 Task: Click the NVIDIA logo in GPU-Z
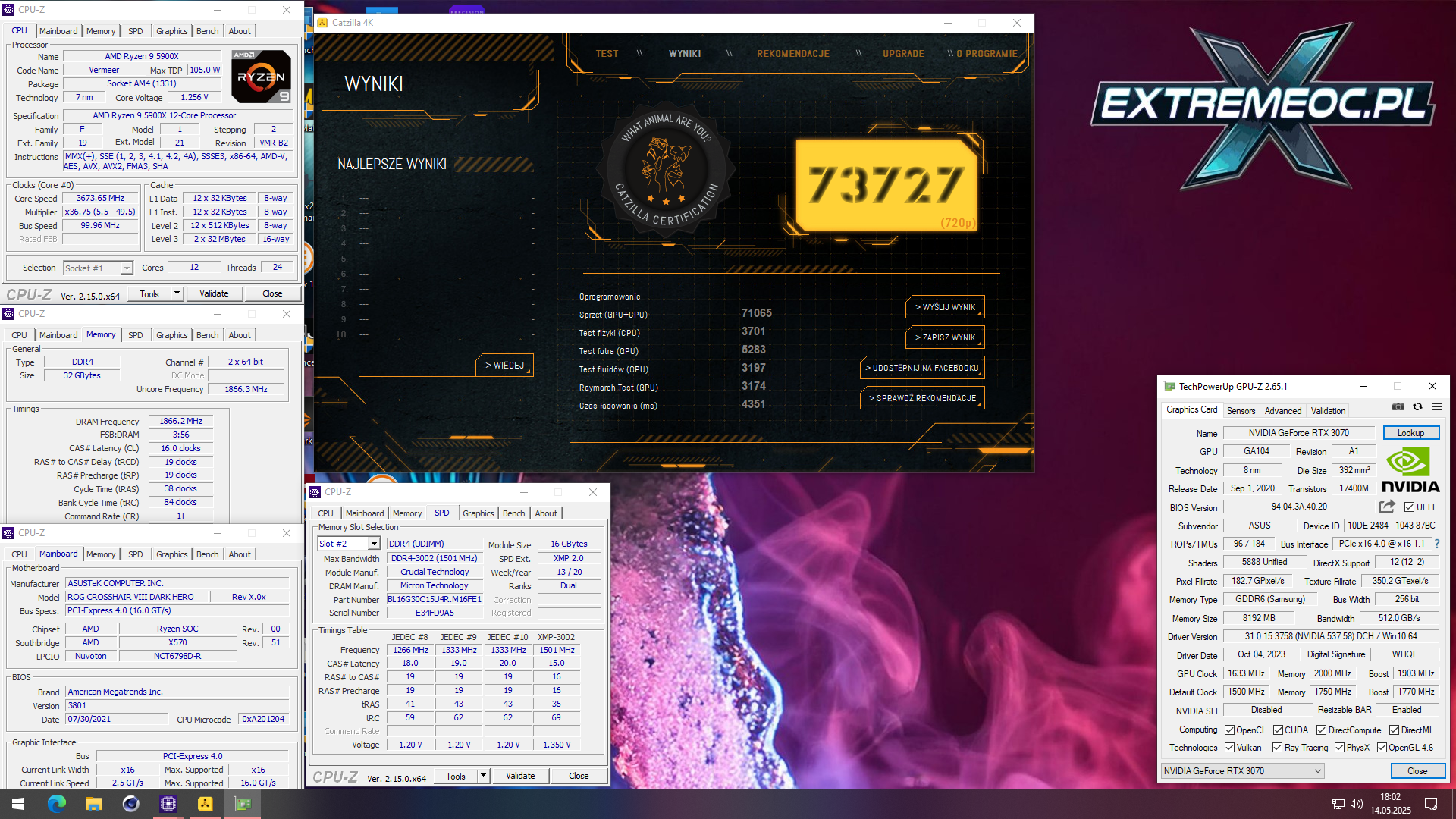coord(1410,470)
